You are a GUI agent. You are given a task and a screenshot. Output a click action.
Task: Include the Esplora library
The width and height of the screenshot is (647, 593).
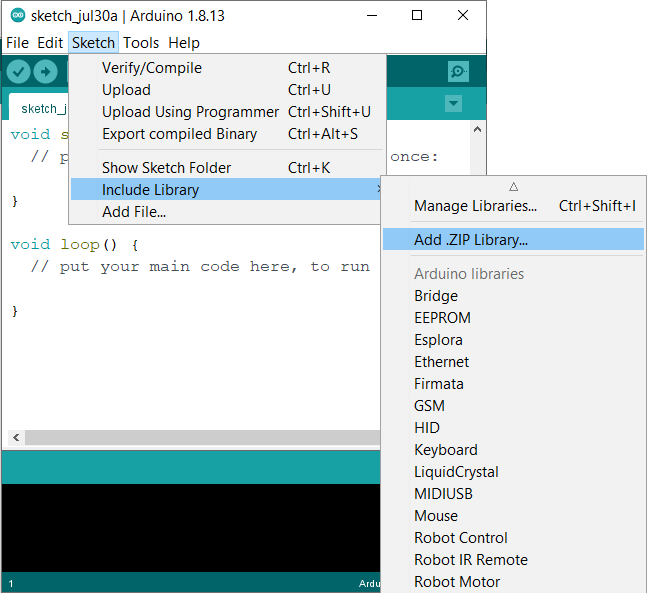[x=513, y=340]
